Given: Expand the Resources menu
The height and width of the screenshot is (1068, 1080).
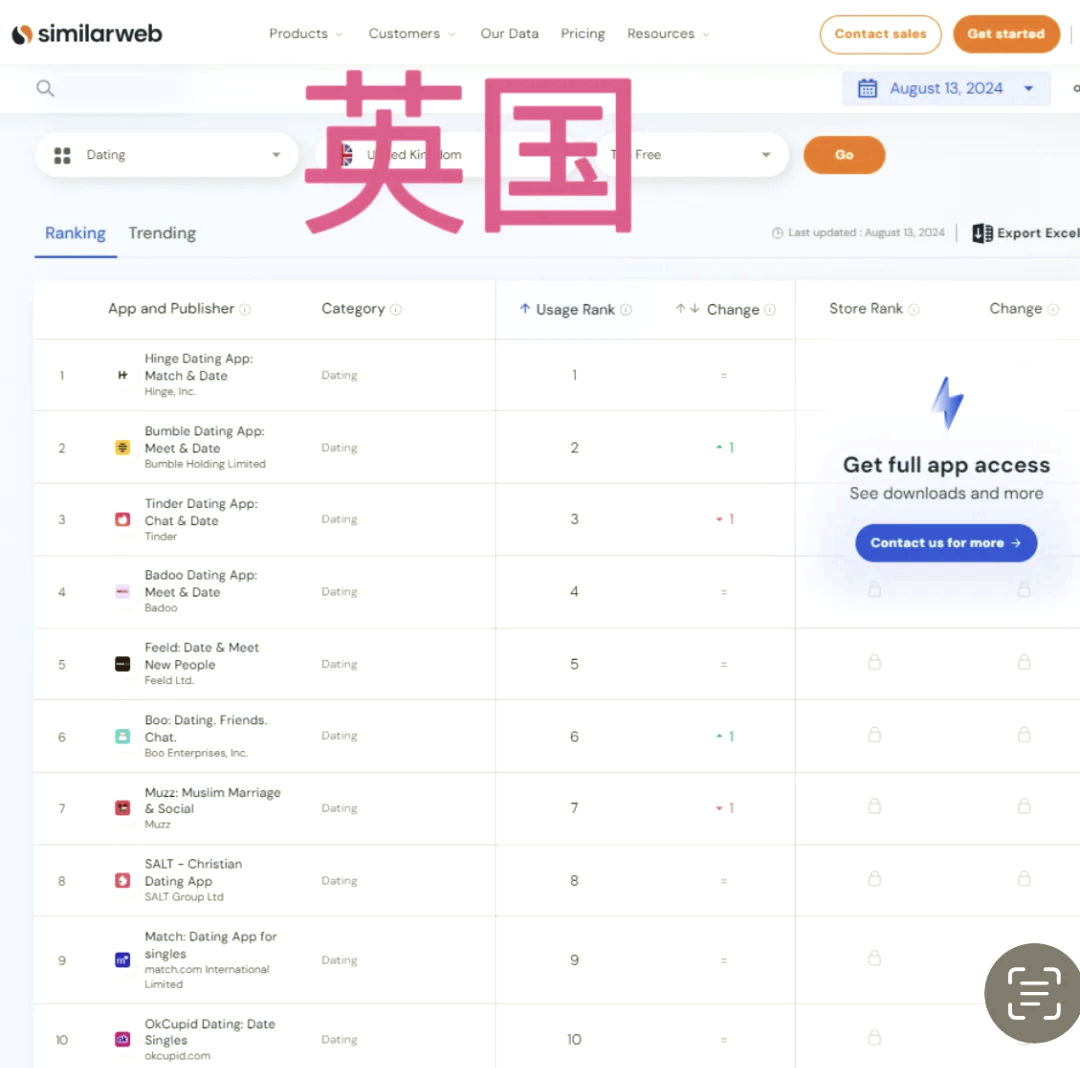Looking at the screenshot, I should (667, 34).
